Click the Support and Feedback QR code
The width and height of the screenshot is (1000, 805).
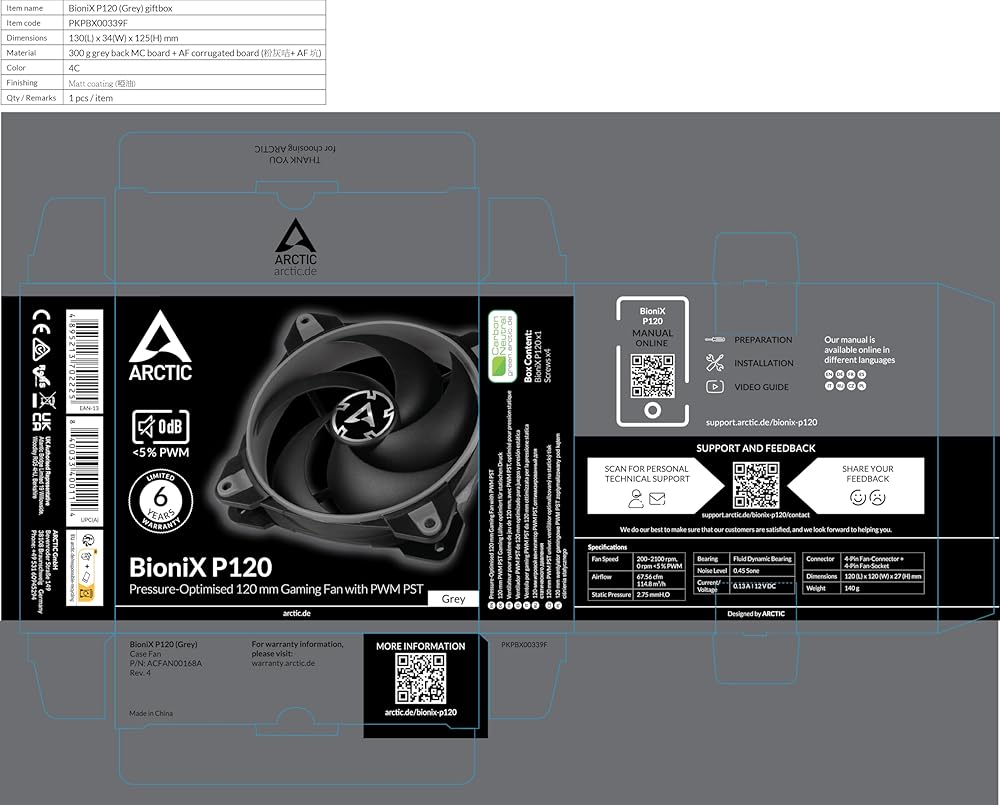[755, 485]
